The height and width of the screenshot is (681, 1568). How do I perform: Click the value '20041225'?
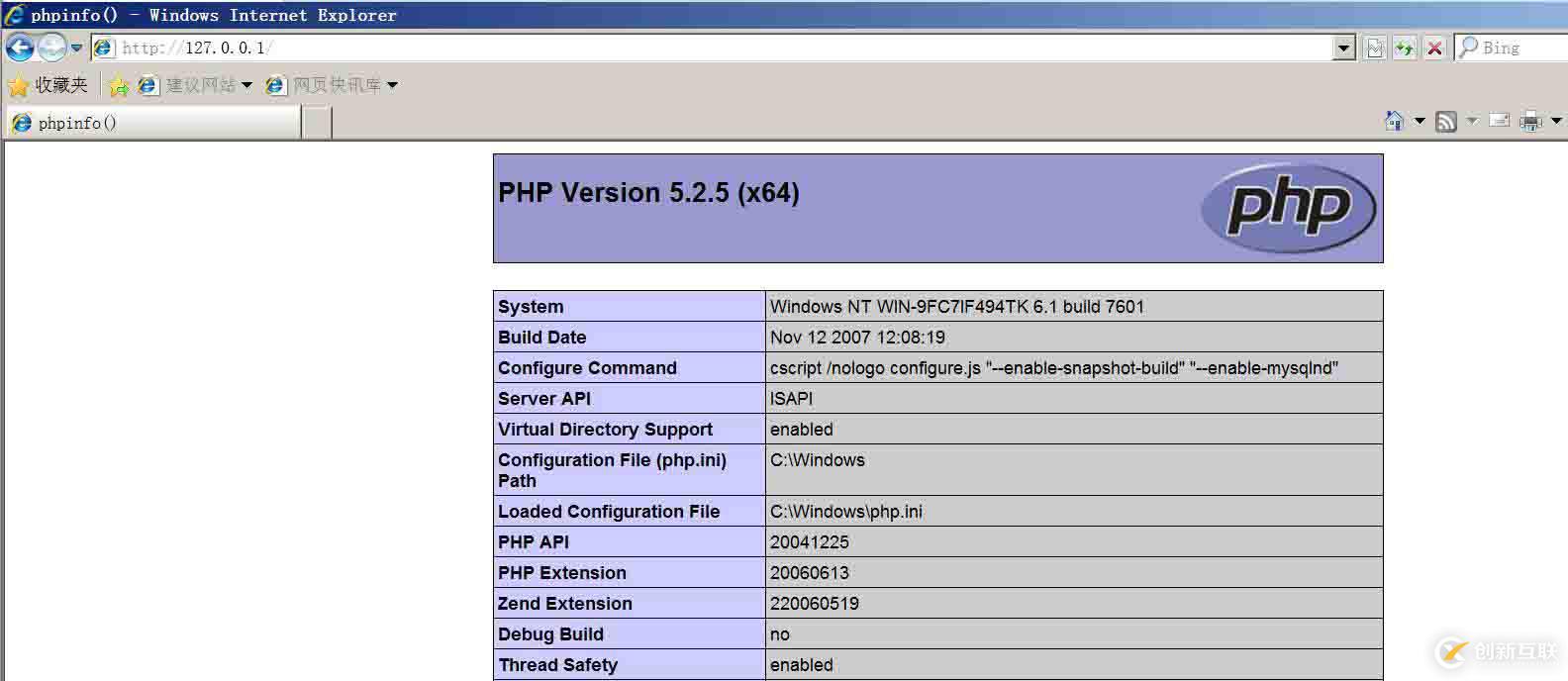[810, 542]
